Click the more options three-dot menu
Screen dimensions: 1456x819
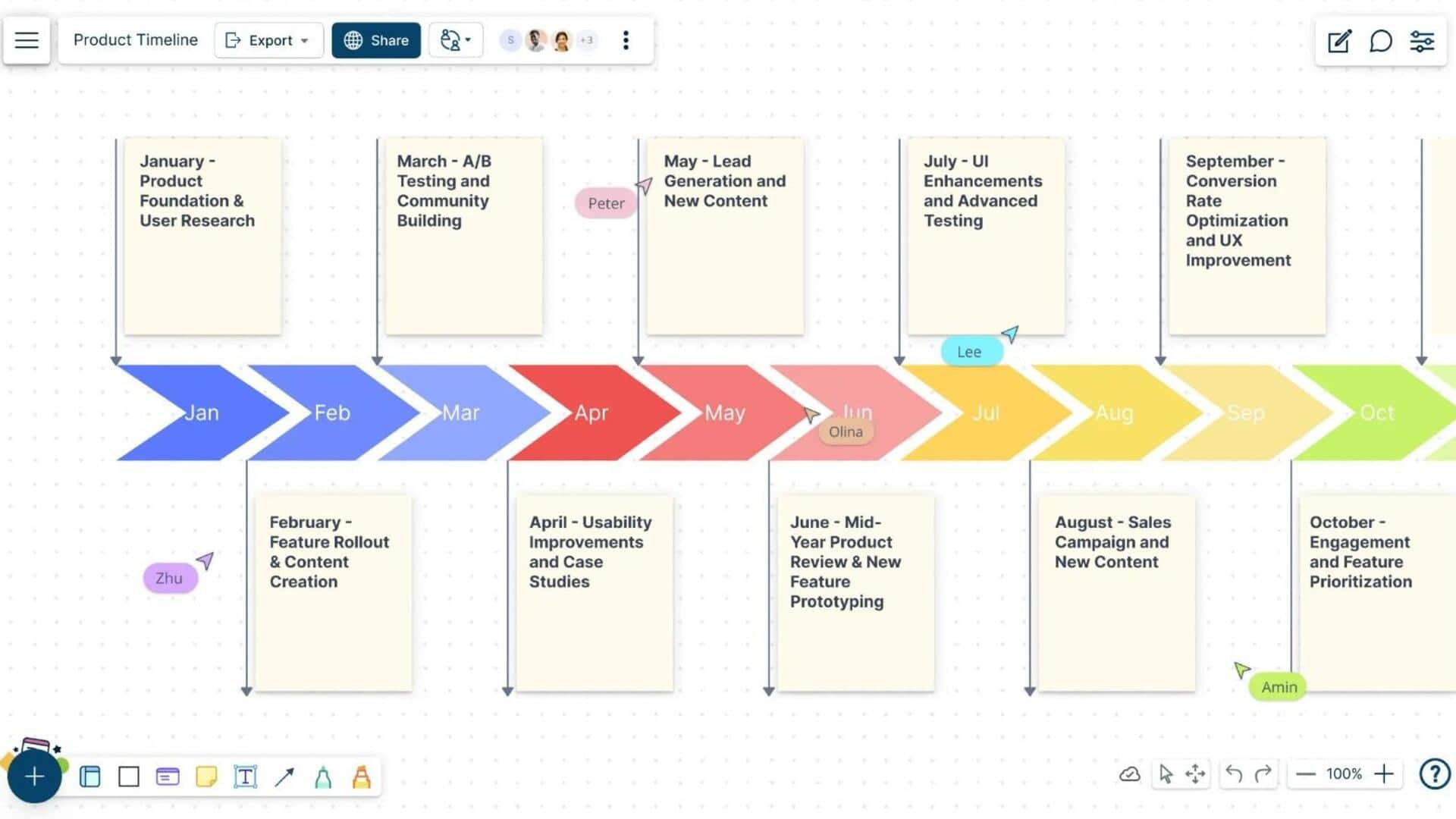pos(624,40)
